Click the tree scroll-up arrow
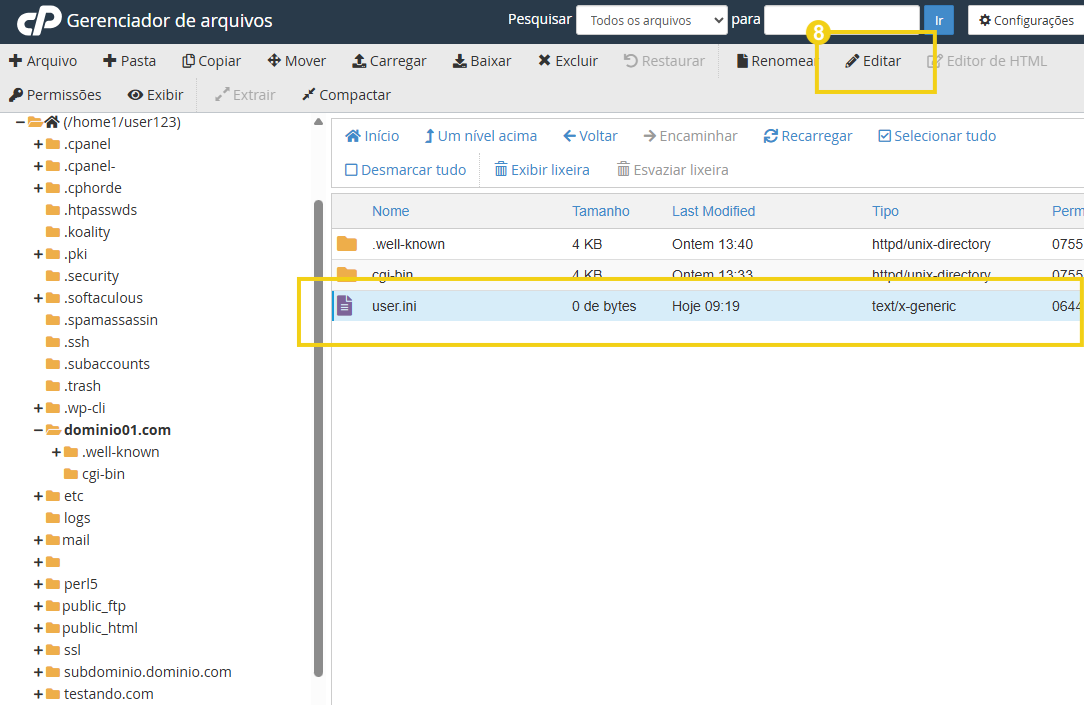1084x705 pixels. click(x=318, y=122)
